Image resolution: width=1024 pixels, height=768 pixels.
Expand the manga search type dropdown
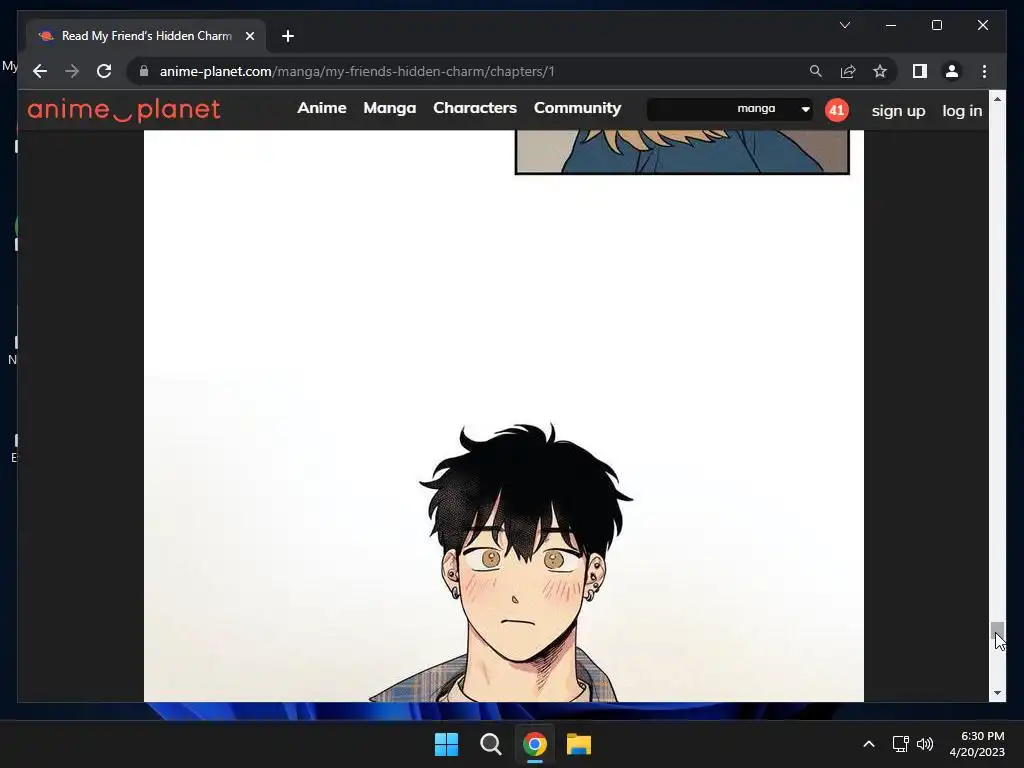(x=773, y=109)
